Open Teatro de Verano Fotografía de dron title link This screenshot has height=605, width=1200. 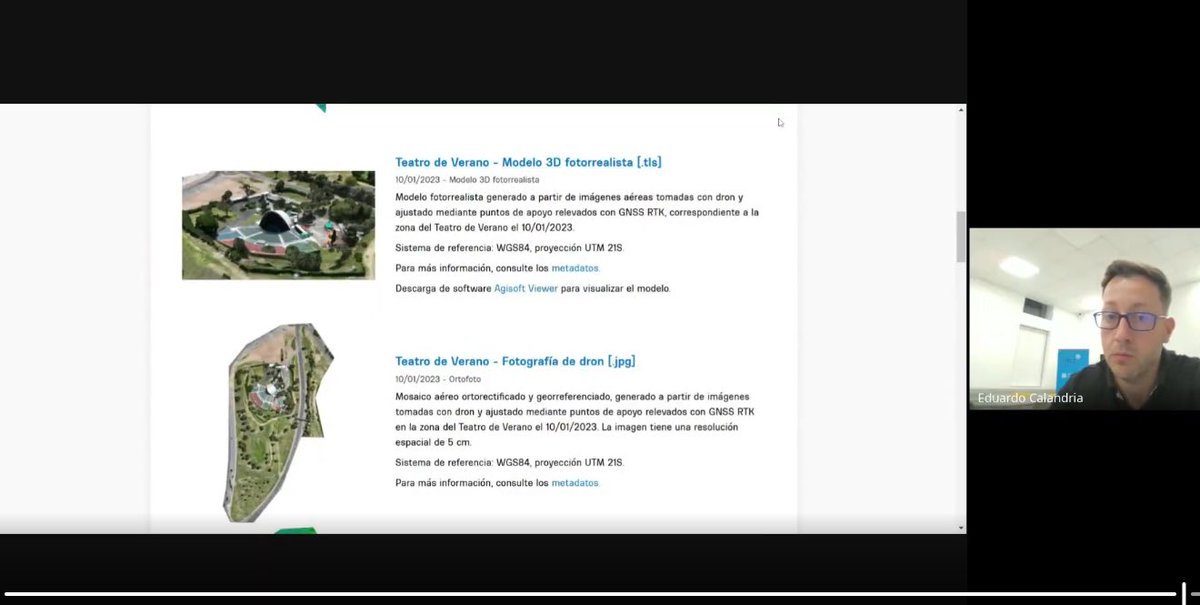click(x=515, y=361)
